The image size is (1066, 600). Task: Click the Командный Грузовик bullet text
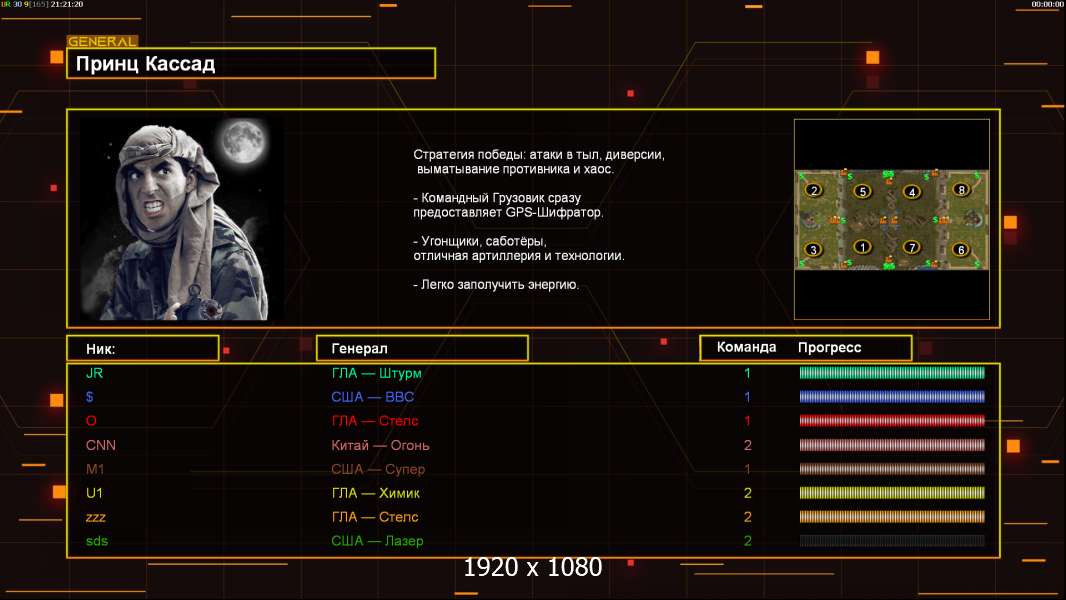pos(509,205)
